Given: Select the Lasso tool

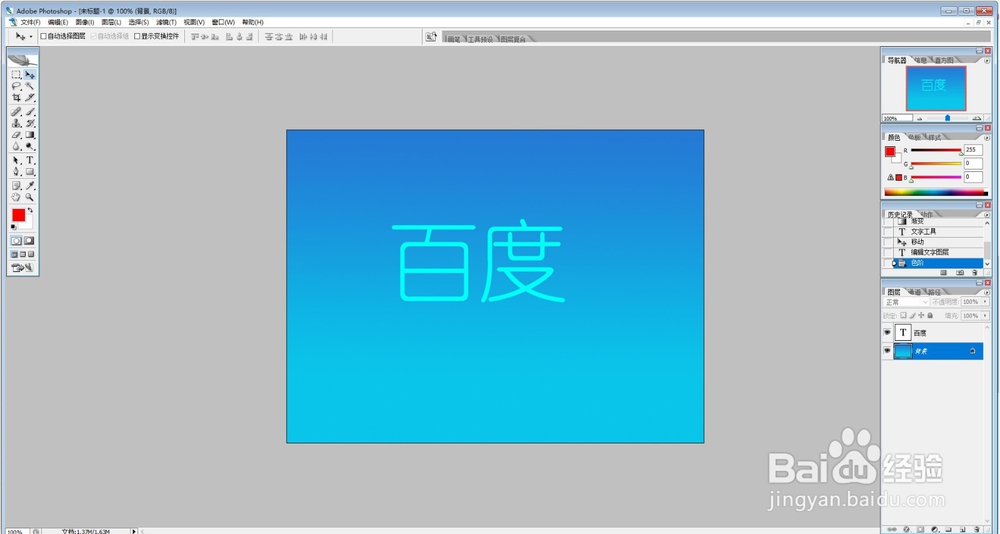Looking at the screenshot, I should (17, 86).
